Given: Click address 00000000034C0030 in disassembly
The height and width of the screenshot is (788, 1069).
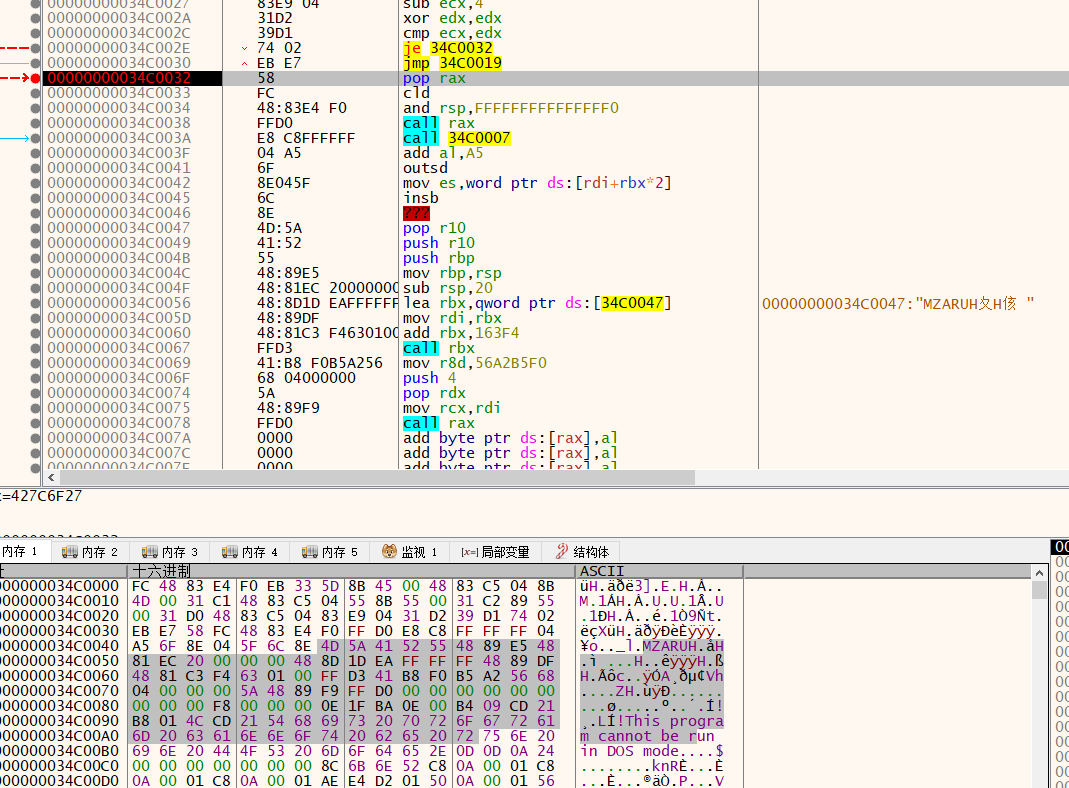Looking at the screenshot, I should point(119,63).
